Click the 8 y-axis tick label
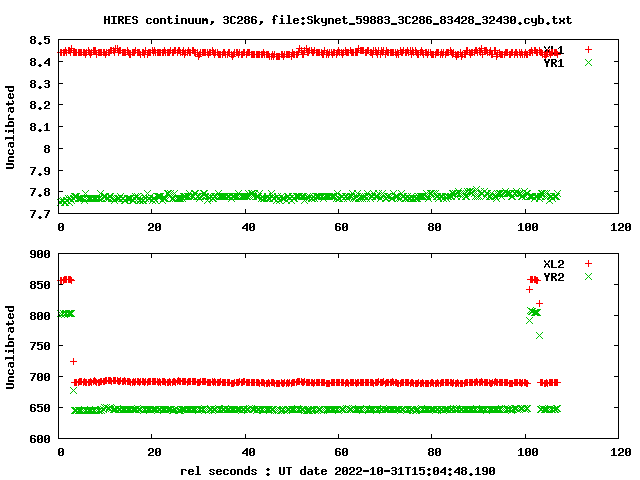Viewport: 640px width, 480px height. (47, 149)
